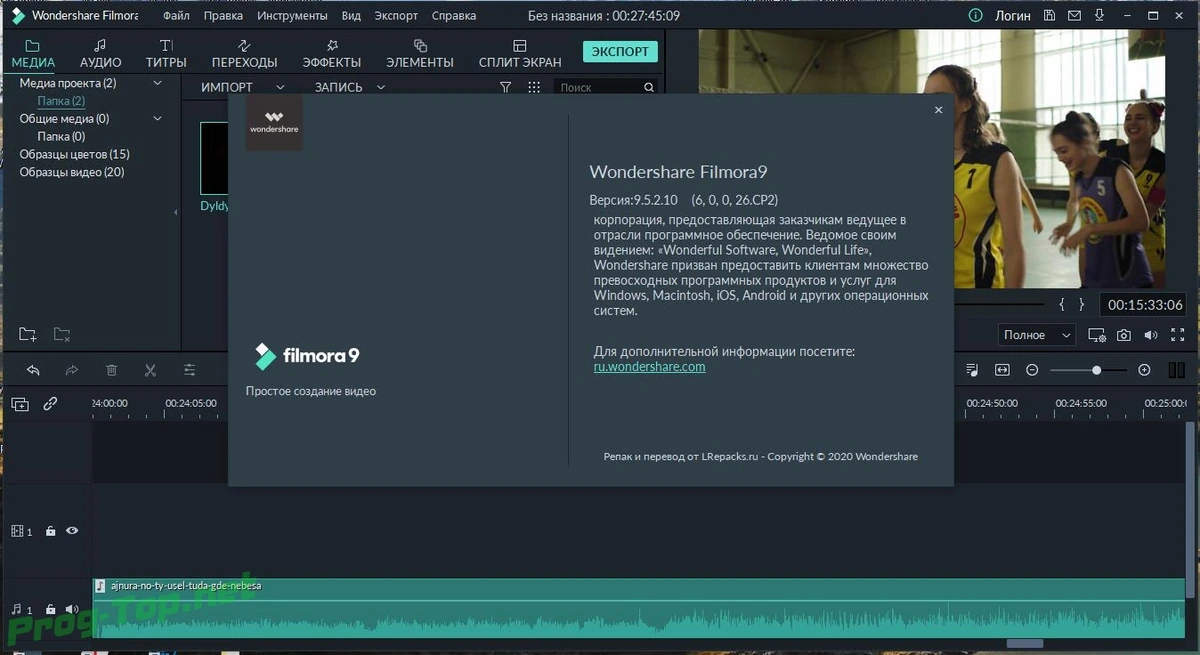Screen dimensions: 1200x655
Task: Select the Образцы видео (20) item
Action: [72, 172]
